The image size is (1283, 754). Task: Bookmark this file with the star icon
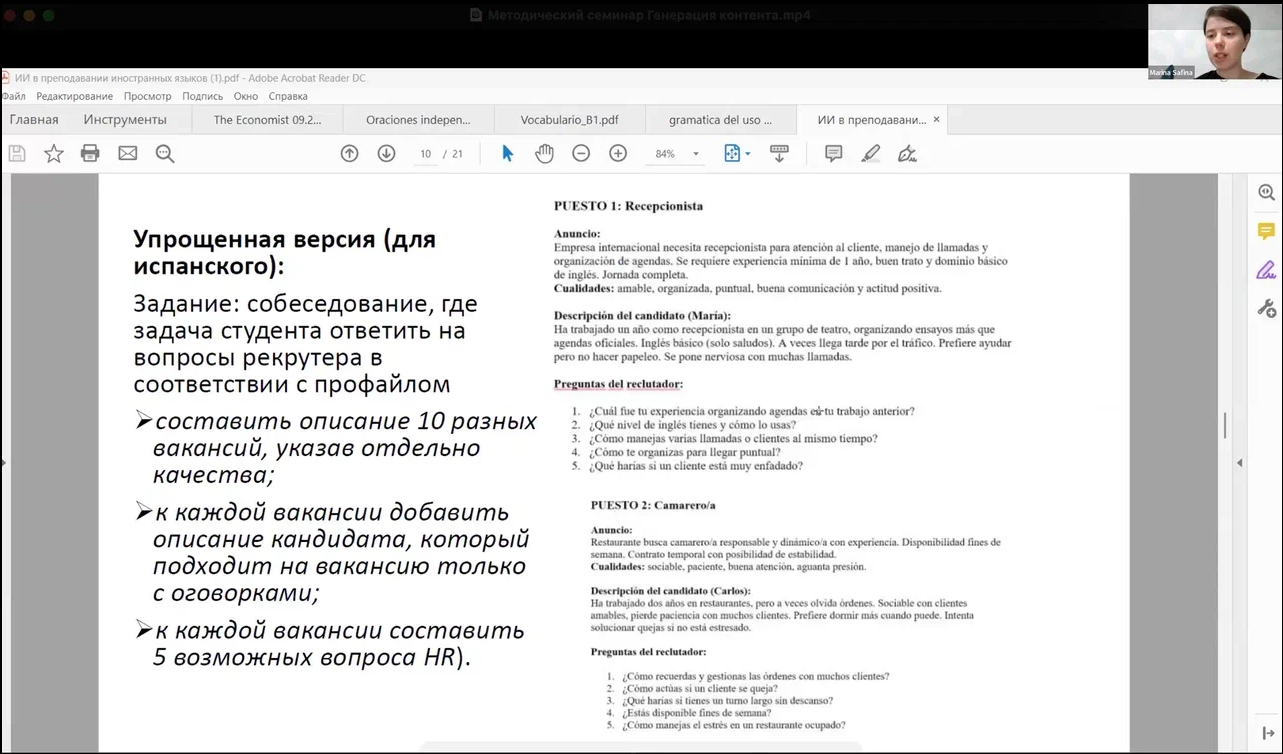[54, 153]
